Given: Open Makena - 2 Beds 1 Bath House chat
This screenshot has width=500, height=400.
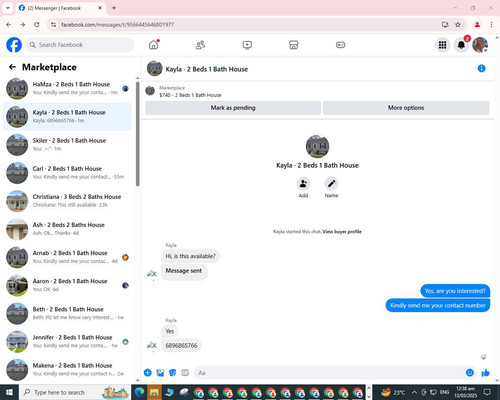Looking at the screenshot, I should pos(68,370).
